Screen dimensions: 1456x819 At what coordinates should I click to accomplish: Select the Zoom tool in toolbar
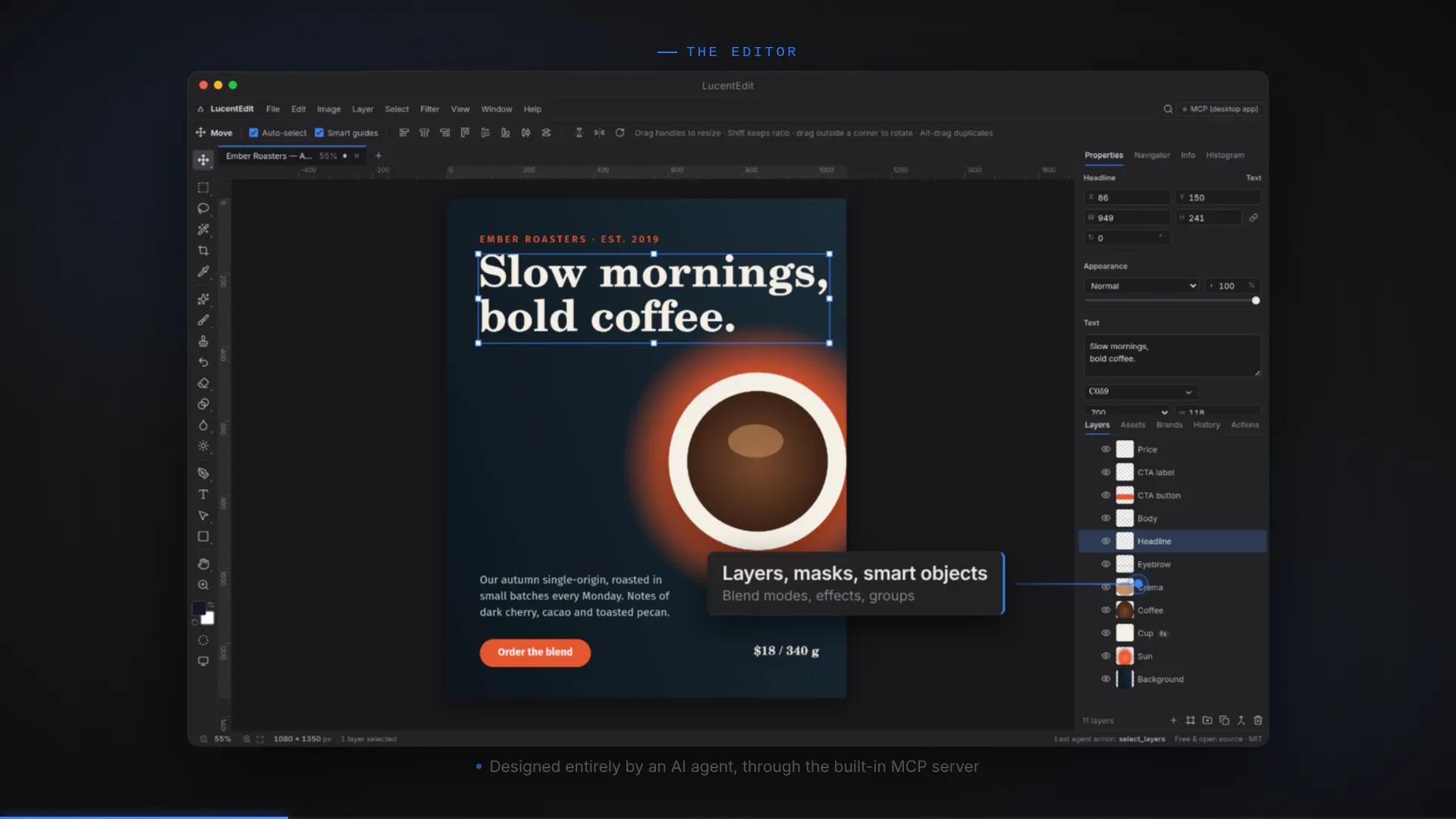click(203, 585)
